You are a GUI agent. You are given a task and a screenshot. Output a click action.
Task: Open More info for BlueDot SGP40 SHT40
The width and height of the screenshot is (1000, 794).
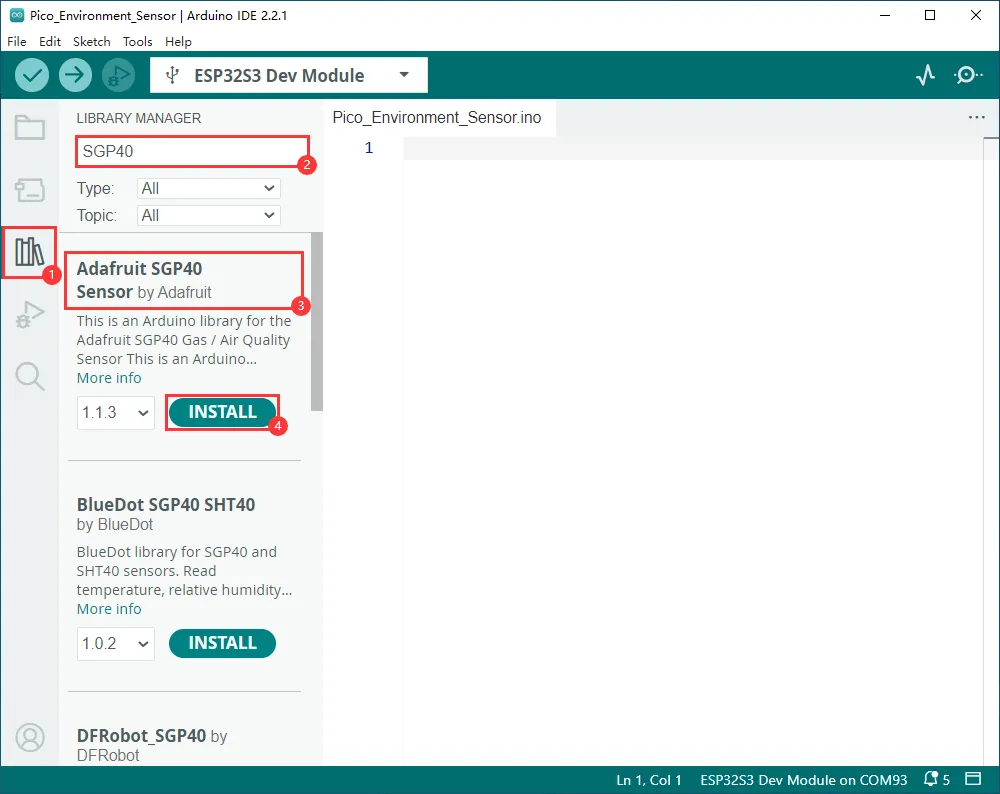(x=109, y=609)
